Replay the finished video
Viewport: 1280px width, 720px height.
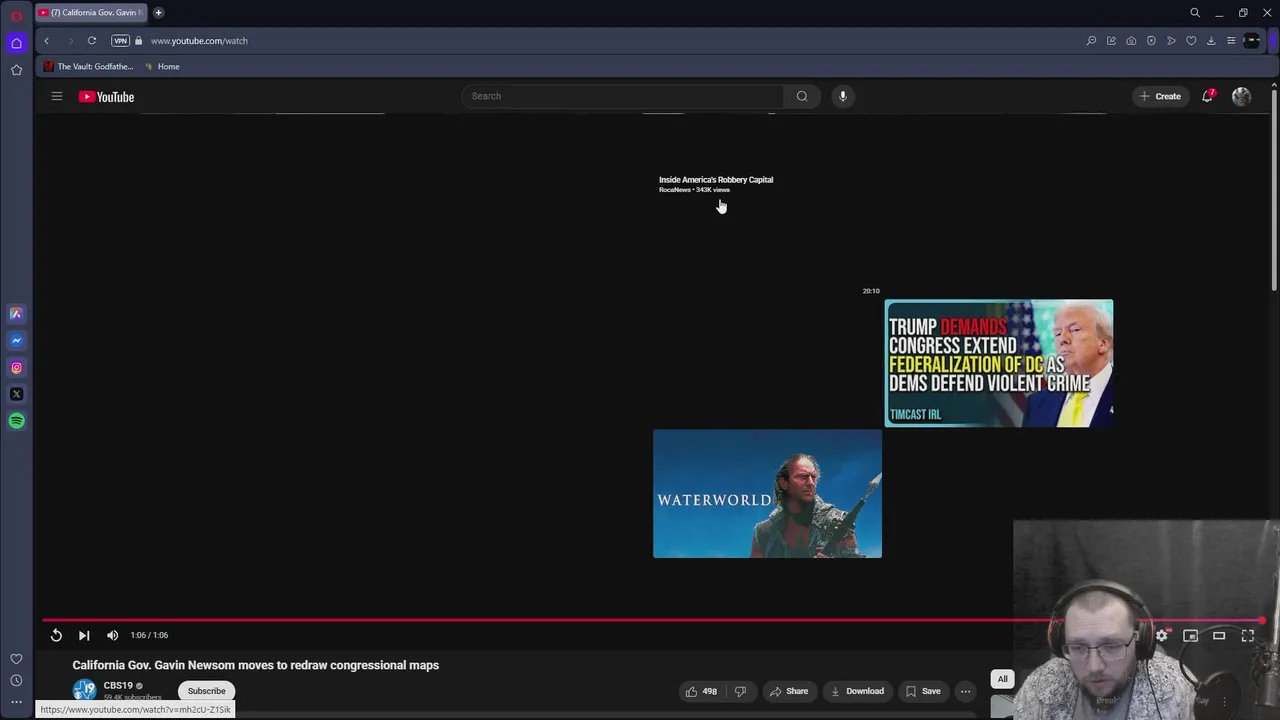tap(56, 635)
